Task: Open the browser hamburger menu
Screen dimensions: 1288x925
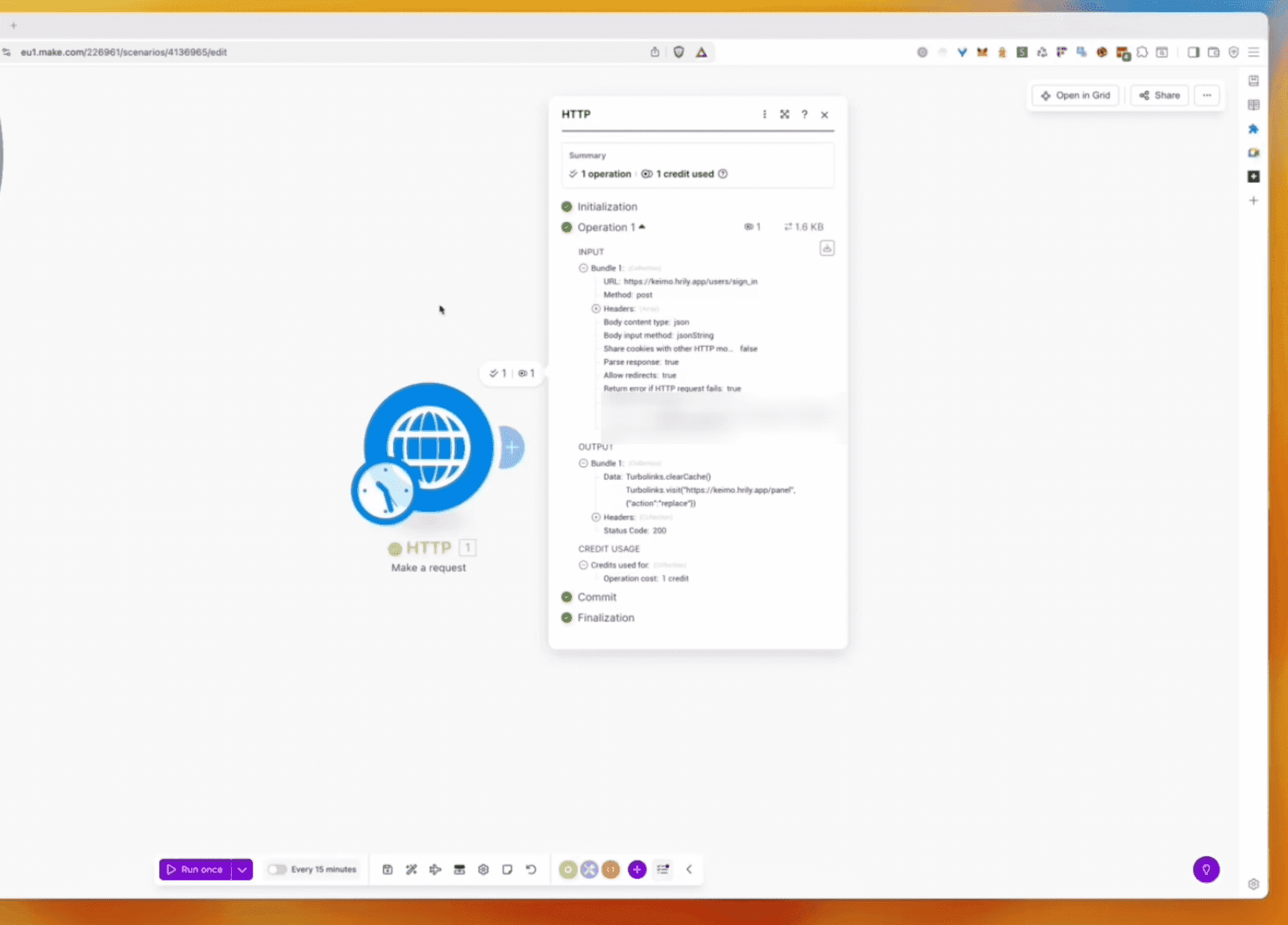Action: [1254, 52]
